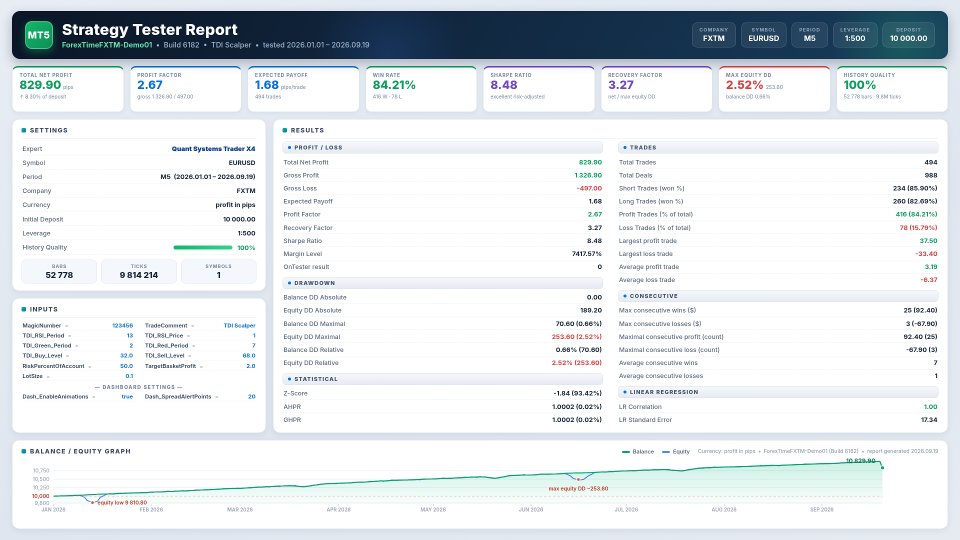Screen dimensions: 960x540
Task: Click the Gross Loss value -497.00
Action: click(589, 189)
